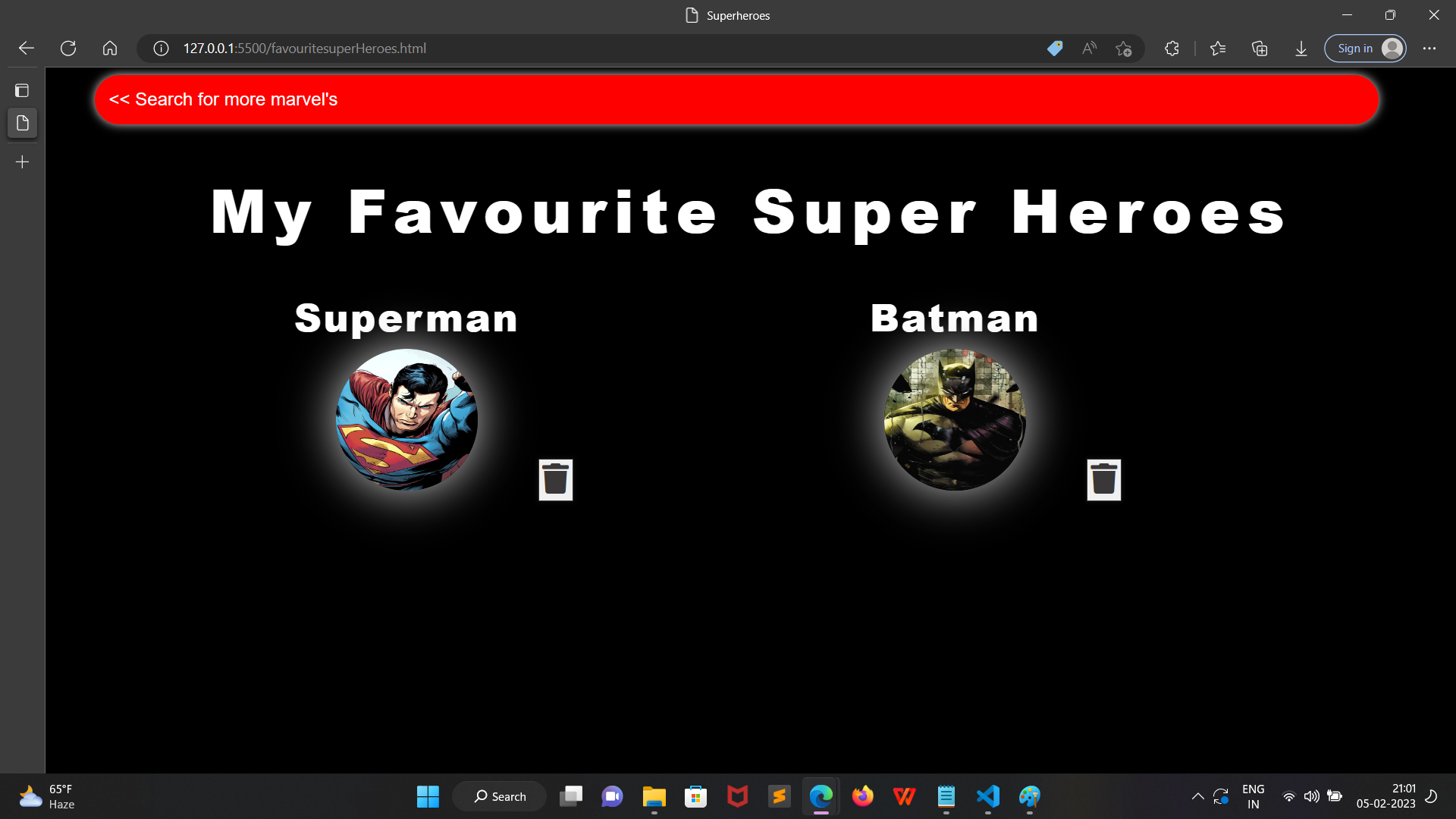Delete Superman using the trash icon

pos(556,479)
